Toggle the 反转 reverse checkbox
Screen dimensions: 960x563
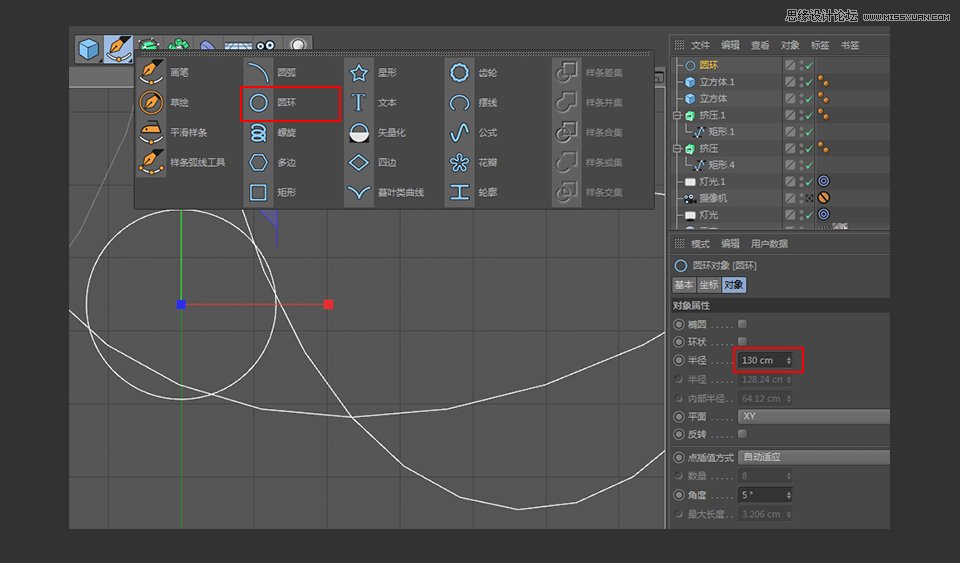(742, 434)
